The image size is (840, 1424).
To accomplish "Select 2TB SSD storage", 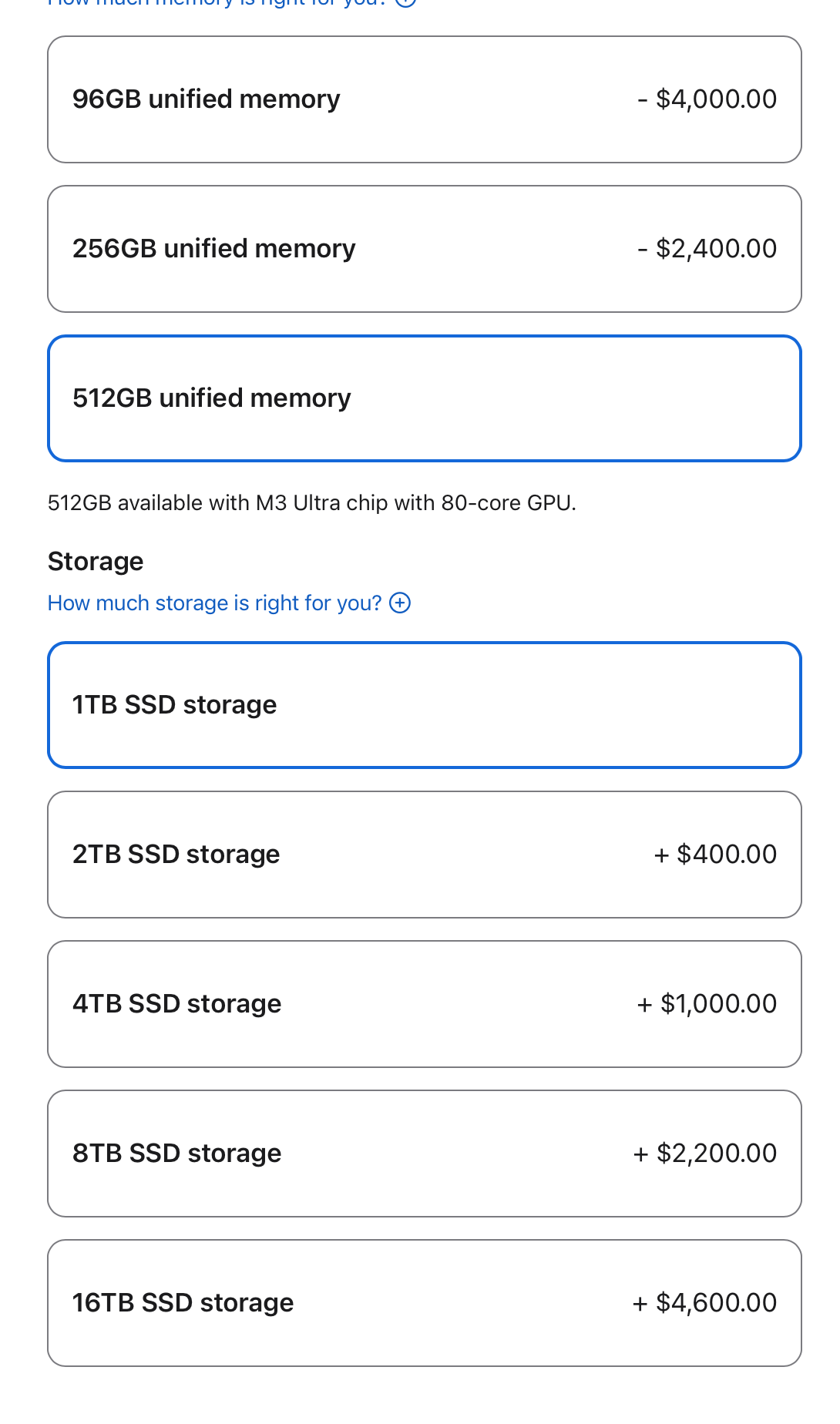I will [x=424, y=855].
